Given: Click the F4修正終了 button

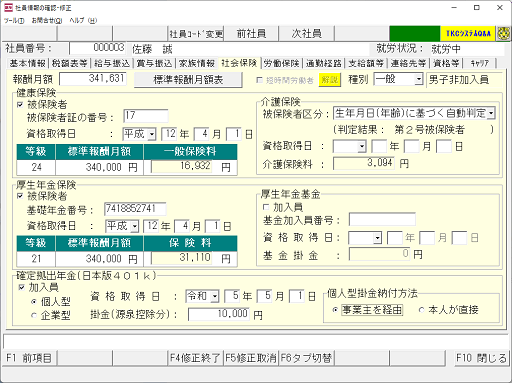Looking at the screenshot, I should coord(195,358).
